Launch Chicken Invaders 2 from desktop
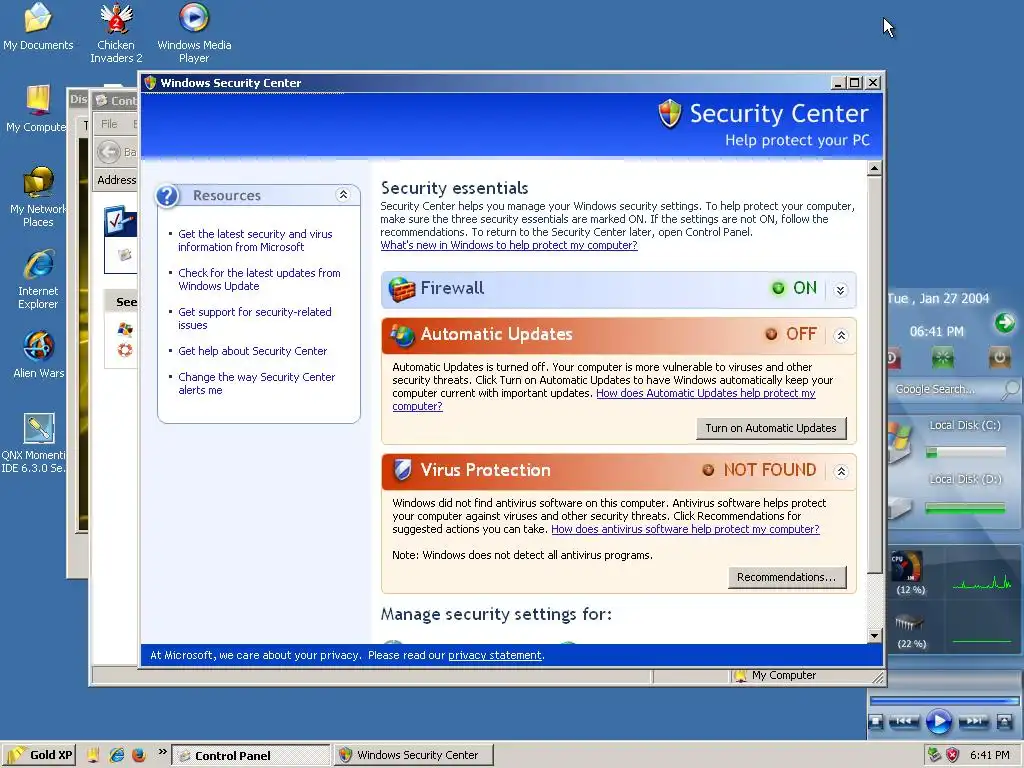1024x768 pixels. pyautogui.click(x=116, y=33)
